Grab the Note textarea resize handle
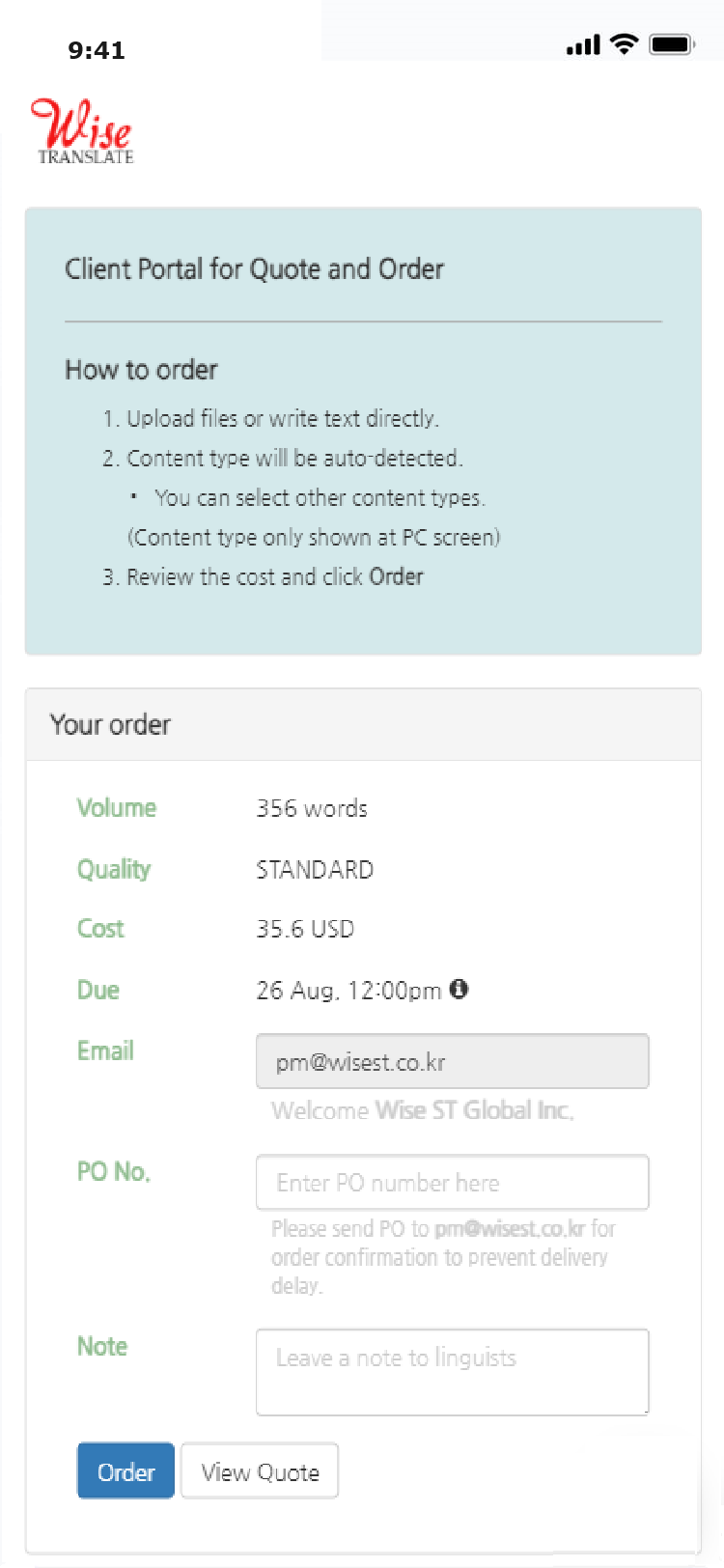This screenshot has height=1568, width=724. [x=645, y=1411]
